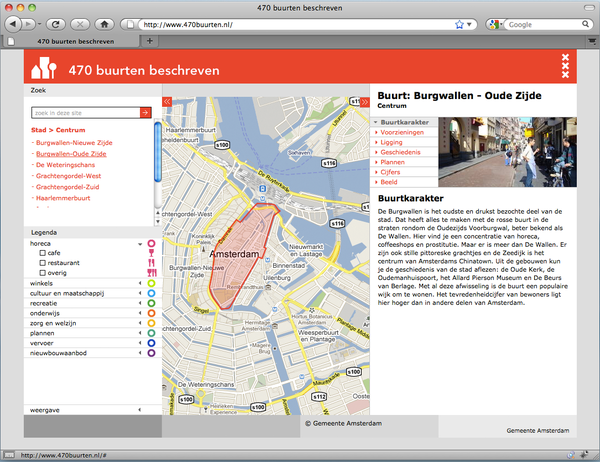Click the pink horeca color circle
The image size is (600, 462).
point(151,243)
